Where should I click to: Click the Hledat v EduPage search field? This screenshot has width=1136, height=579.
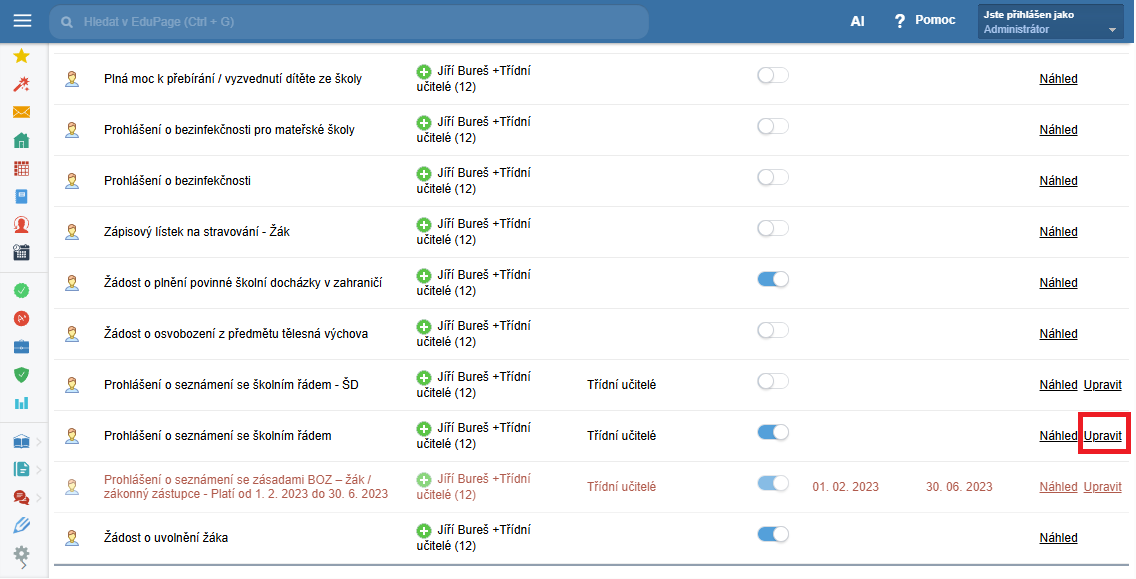(348, 22)
